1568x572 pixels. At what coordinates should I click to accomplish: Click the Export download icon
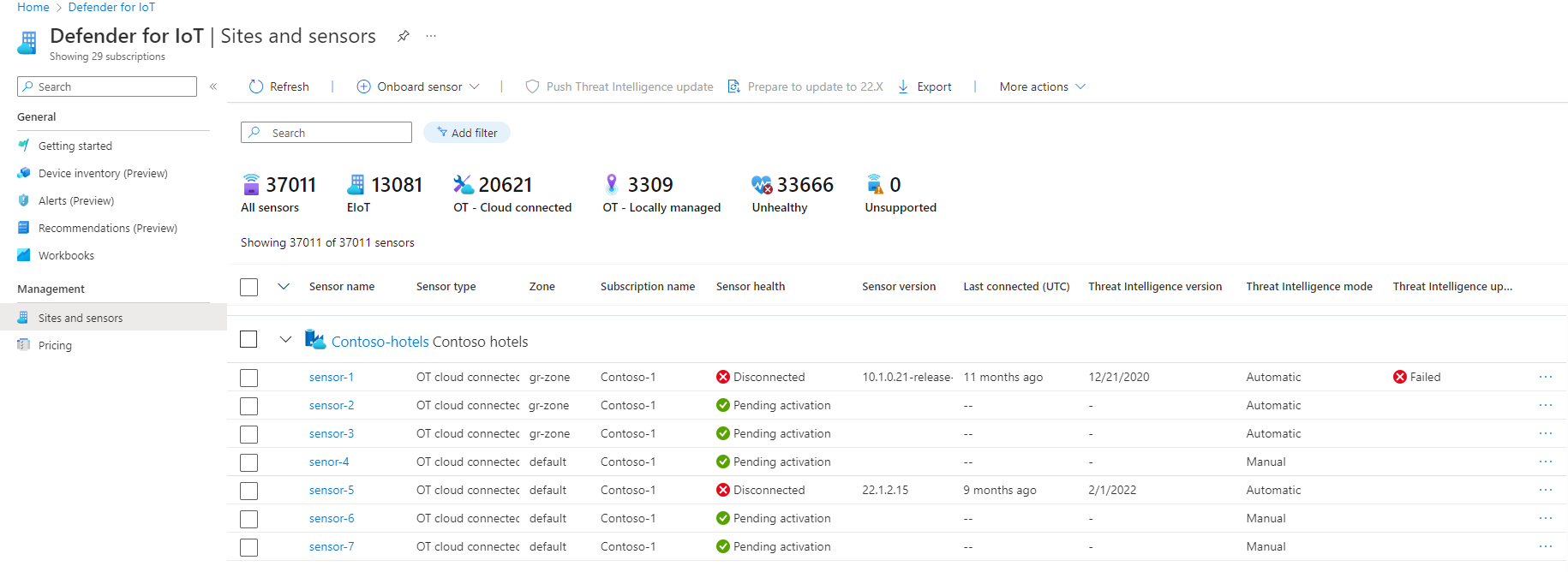point(903,86)
